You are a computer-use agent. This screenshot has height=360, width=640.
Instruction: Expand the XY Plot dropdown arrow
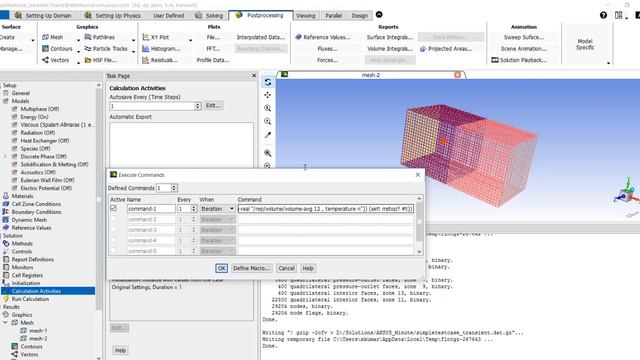[190, 40]
